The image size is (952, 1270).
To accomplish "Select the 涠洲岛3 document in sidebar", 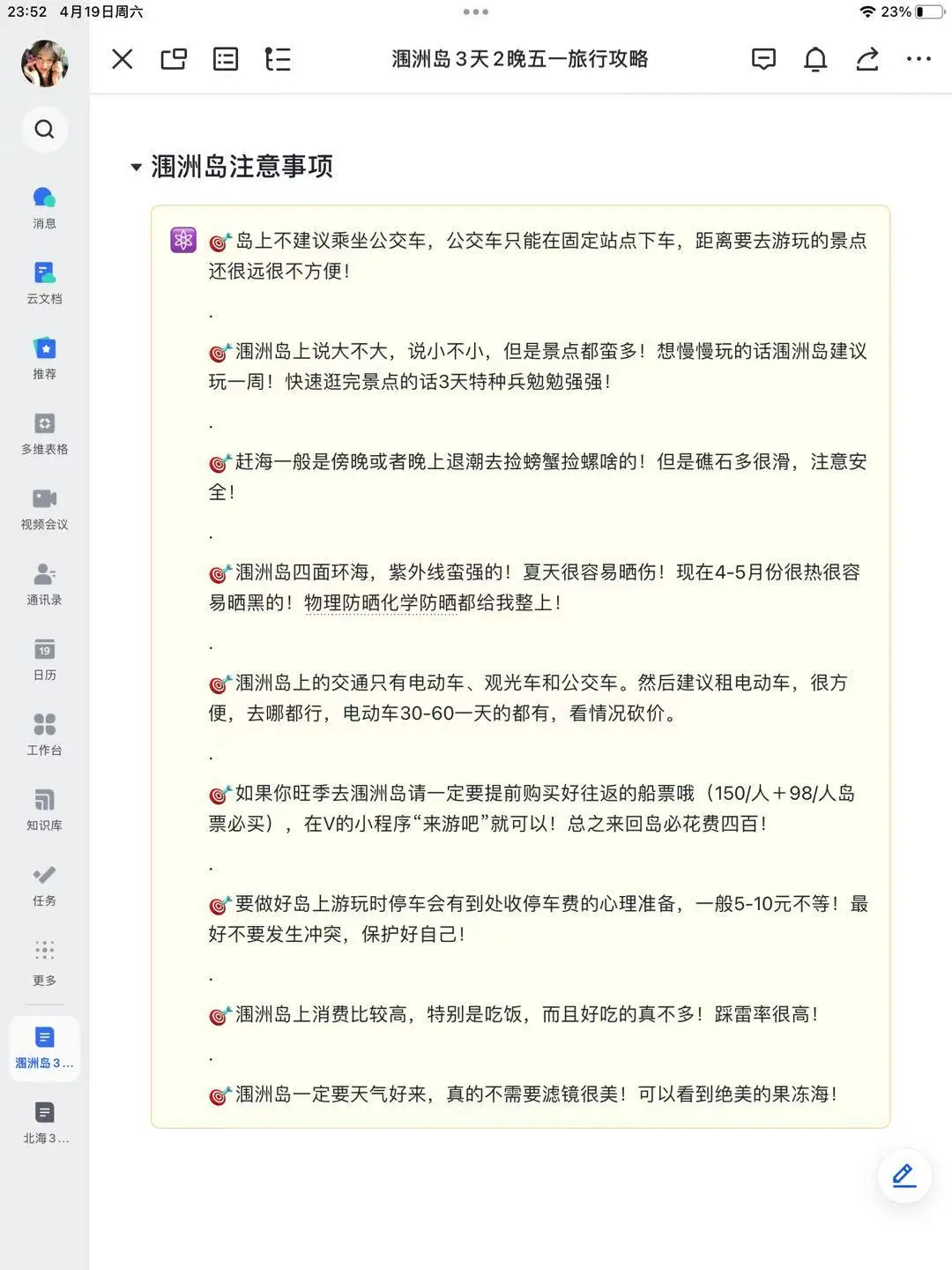I will click(44, 1048).
